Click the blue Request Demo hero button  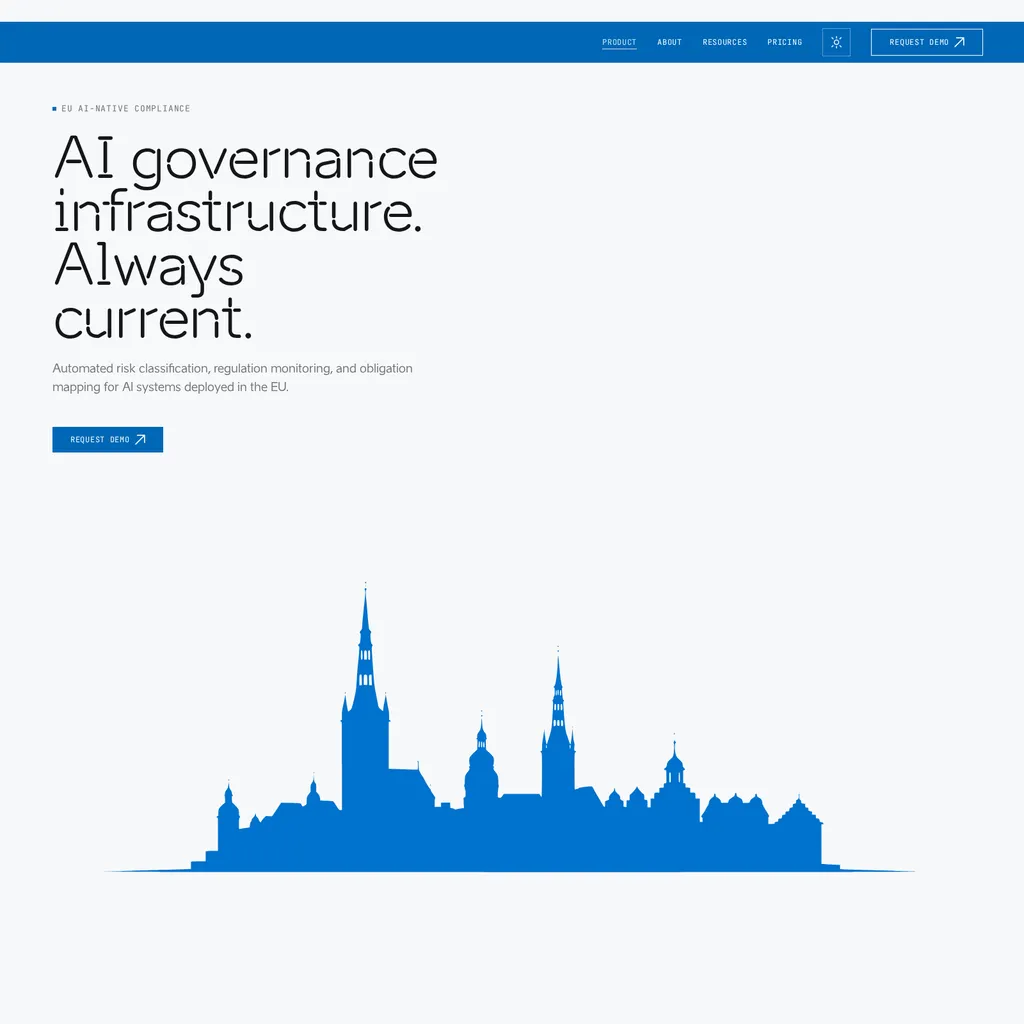[108, 440]
